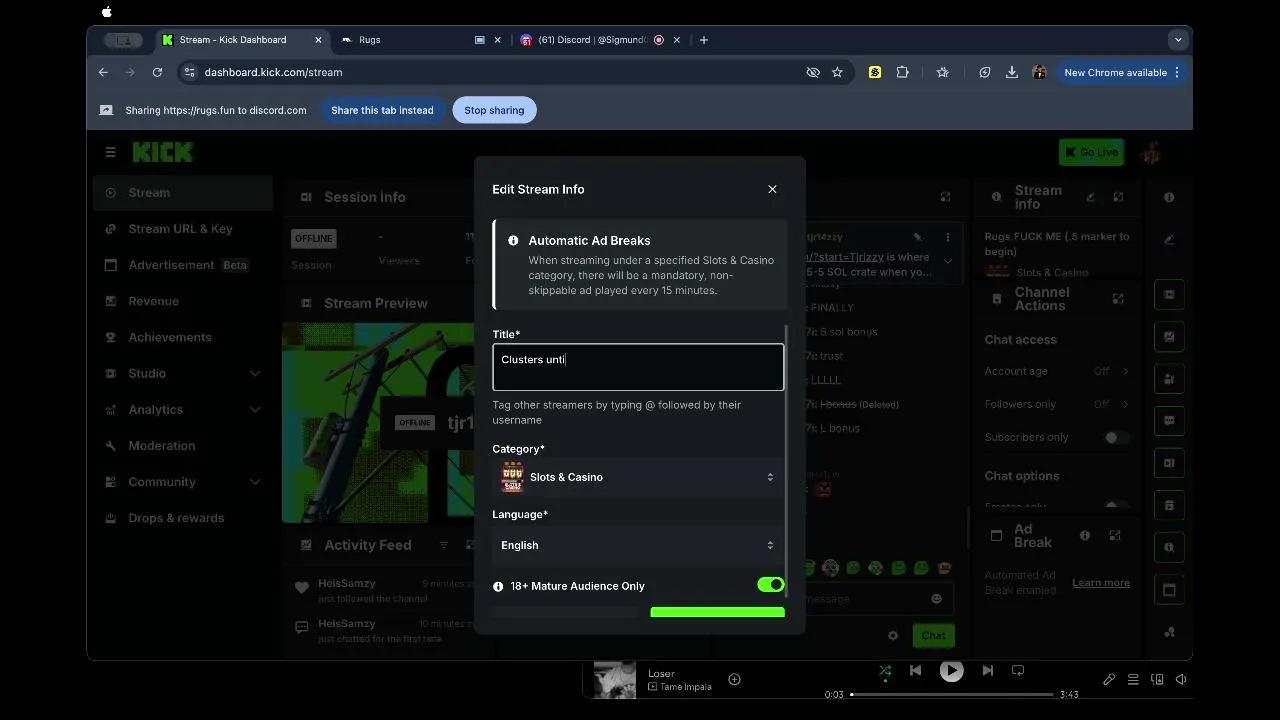
Task: Click Stop sharing button
Action: coord(494,110)
